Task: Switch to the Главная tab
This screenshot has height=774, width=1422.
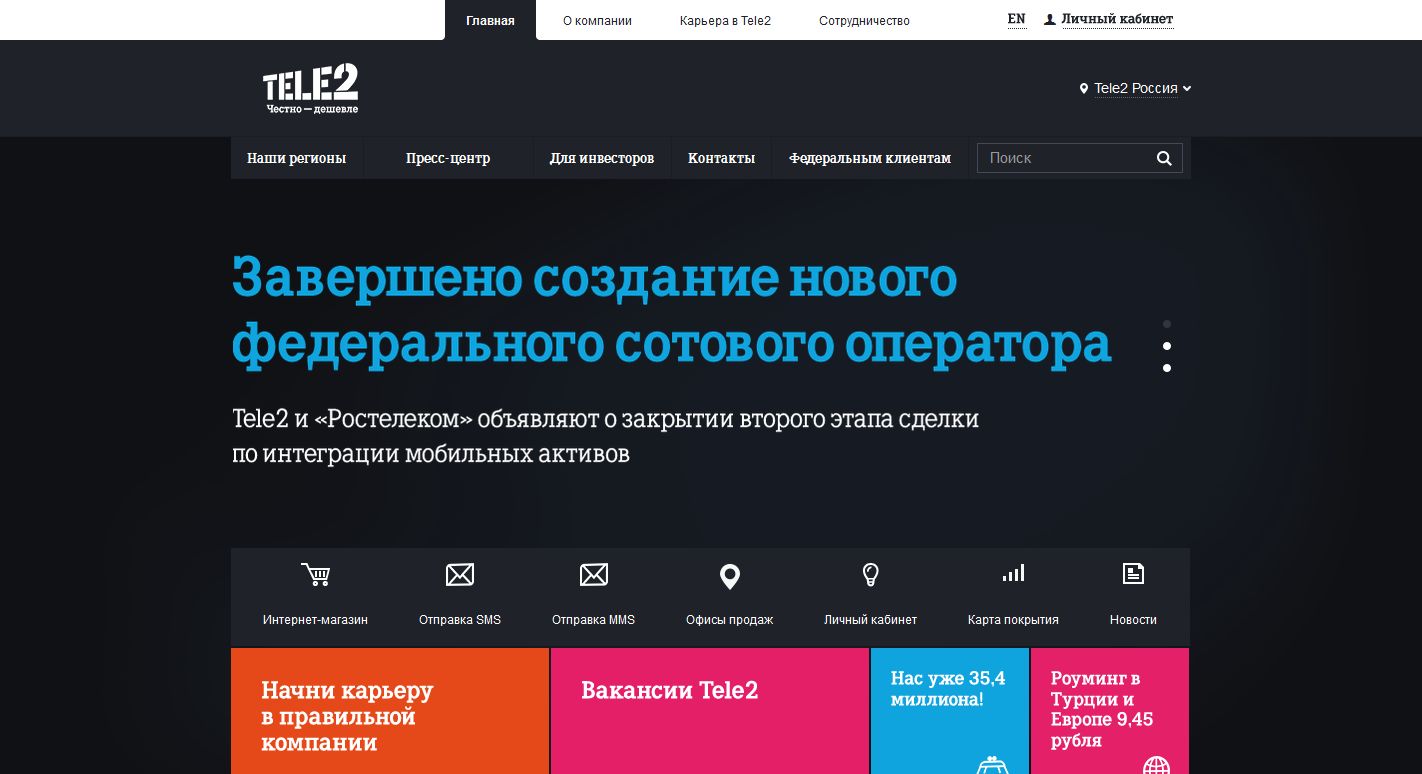Action: [490, 20]
